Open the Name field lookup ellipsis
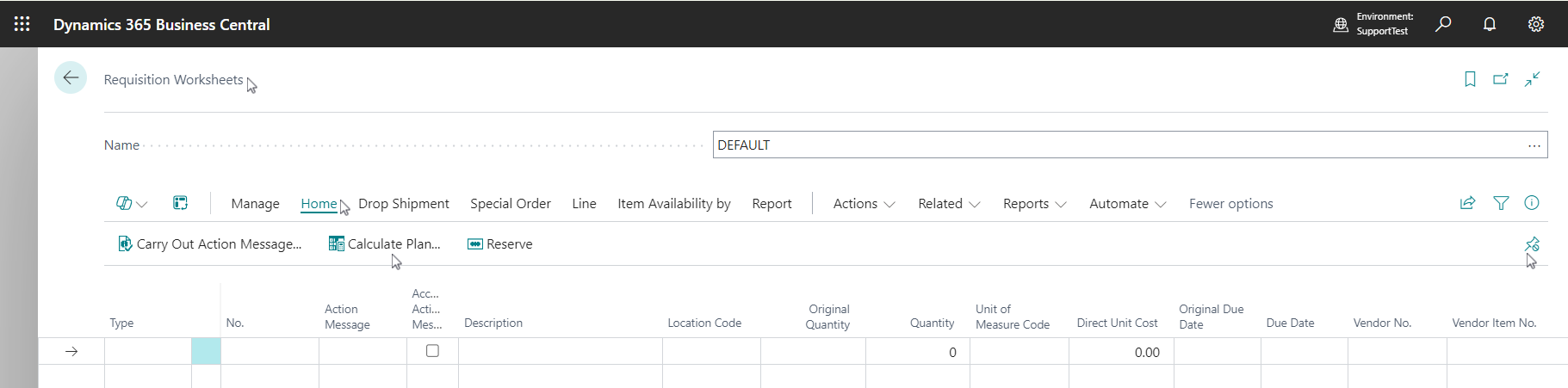The width and height of the screenshot is (1568, 388). 1534,145
